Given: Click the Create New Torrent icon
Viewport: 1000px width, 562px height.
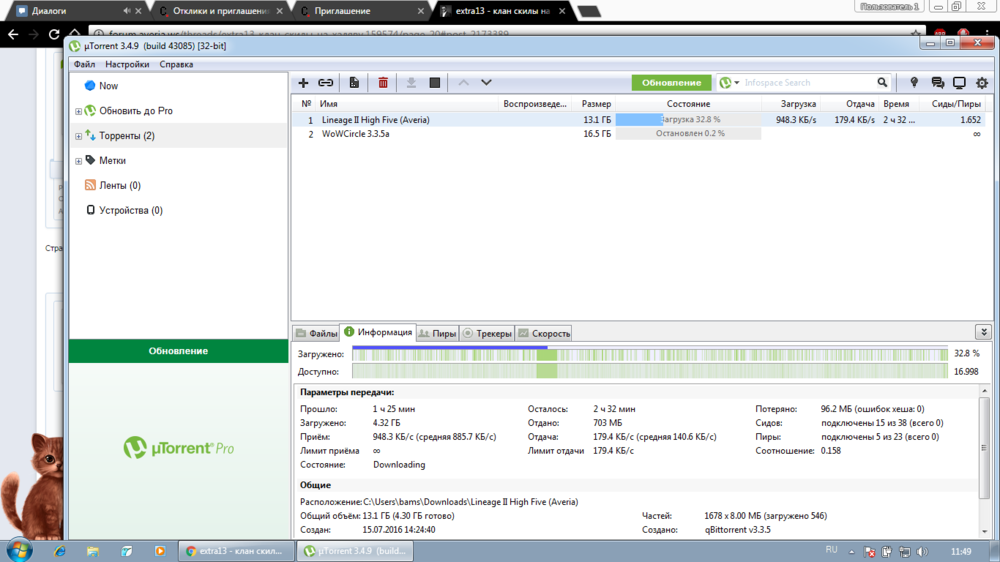Looking at the screenshot, I should pyautogui.click(x=354, y=83).
